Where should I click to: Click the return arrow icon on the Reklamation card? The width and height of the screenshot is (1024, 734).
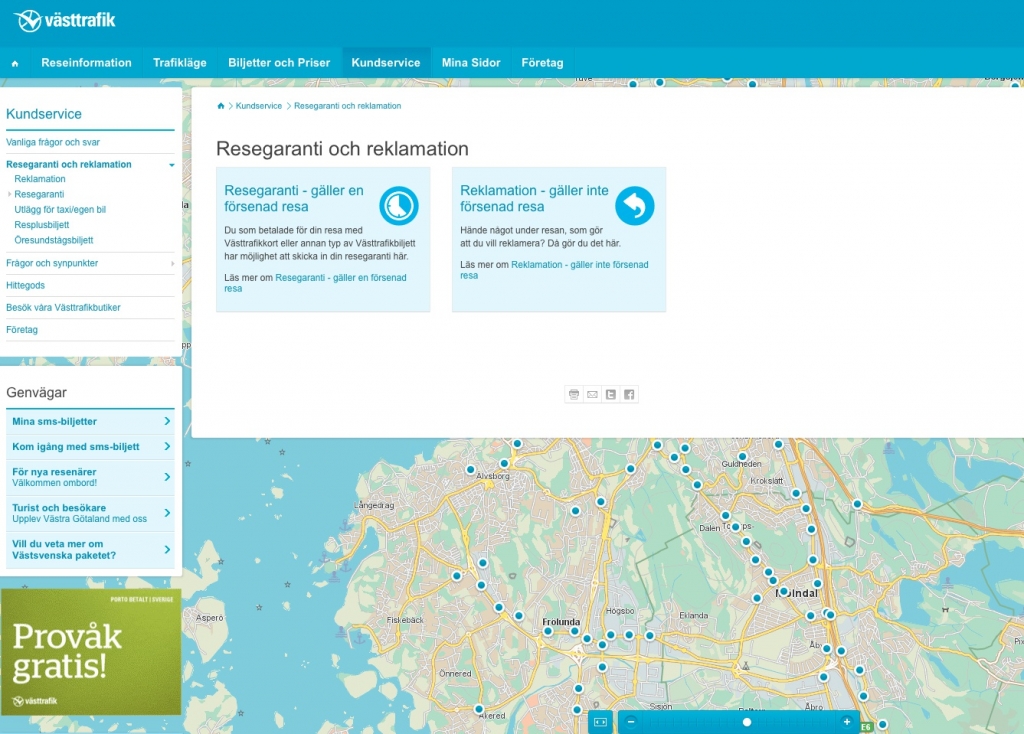click(x=634, y=206)
